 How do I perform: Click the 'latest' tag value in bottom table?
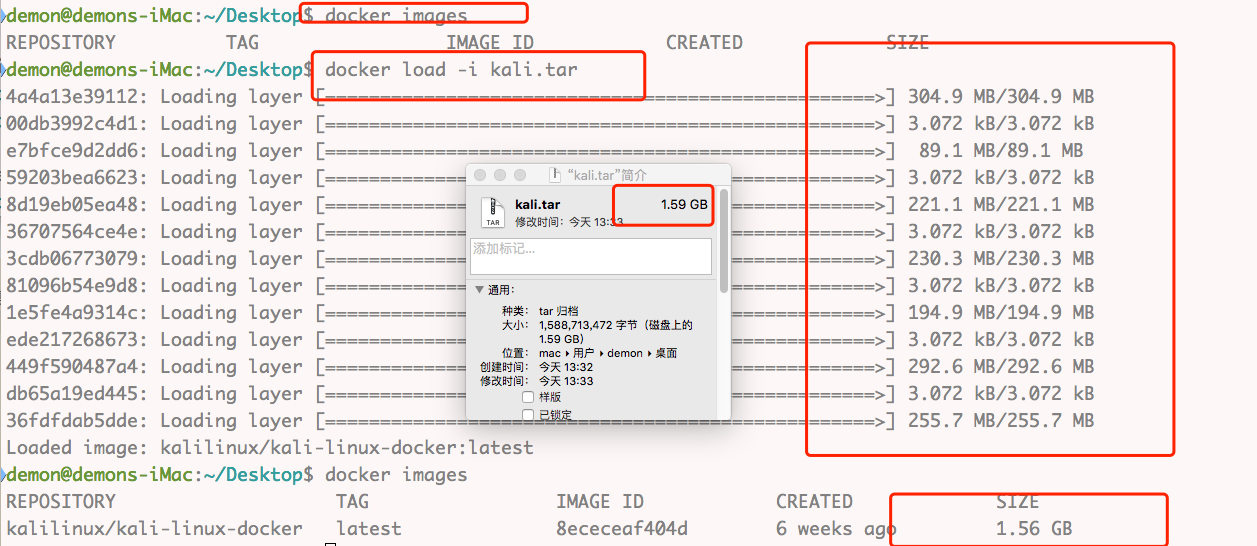[368, 529]
